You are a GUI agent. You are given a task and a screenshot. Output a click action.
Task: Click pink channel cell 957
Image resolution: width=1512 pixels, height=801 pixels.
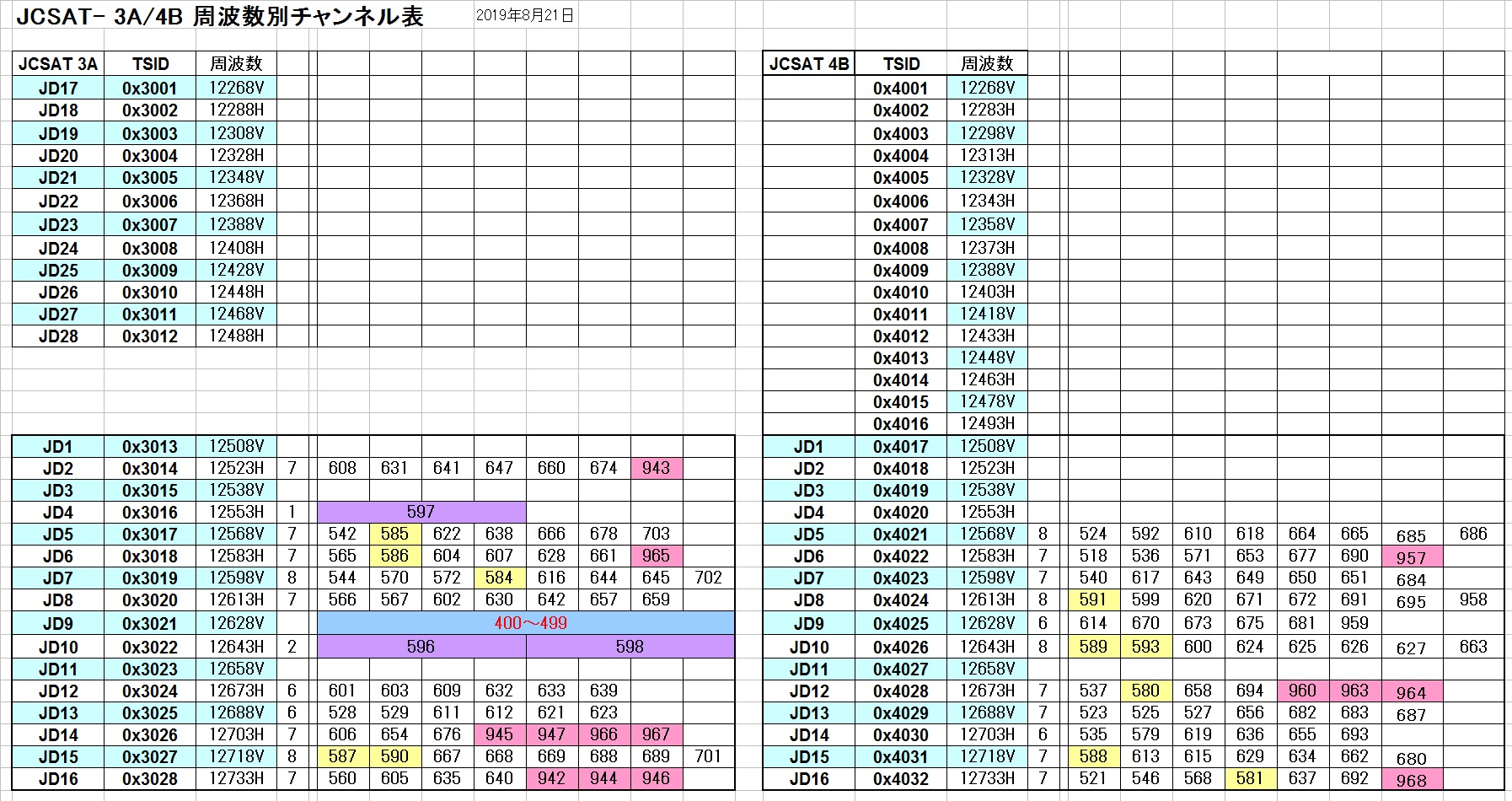pos(1412,557)
